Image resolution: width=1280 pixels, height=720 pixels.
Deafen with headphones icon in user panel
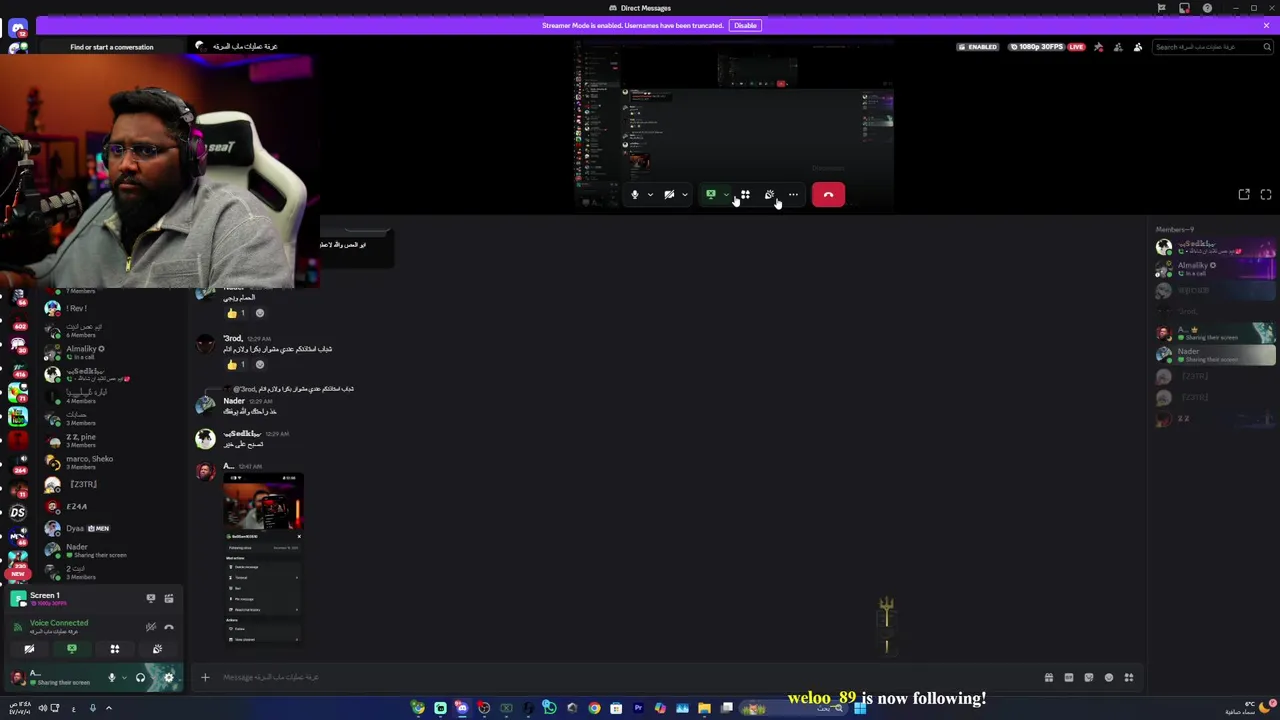[140, 677]
